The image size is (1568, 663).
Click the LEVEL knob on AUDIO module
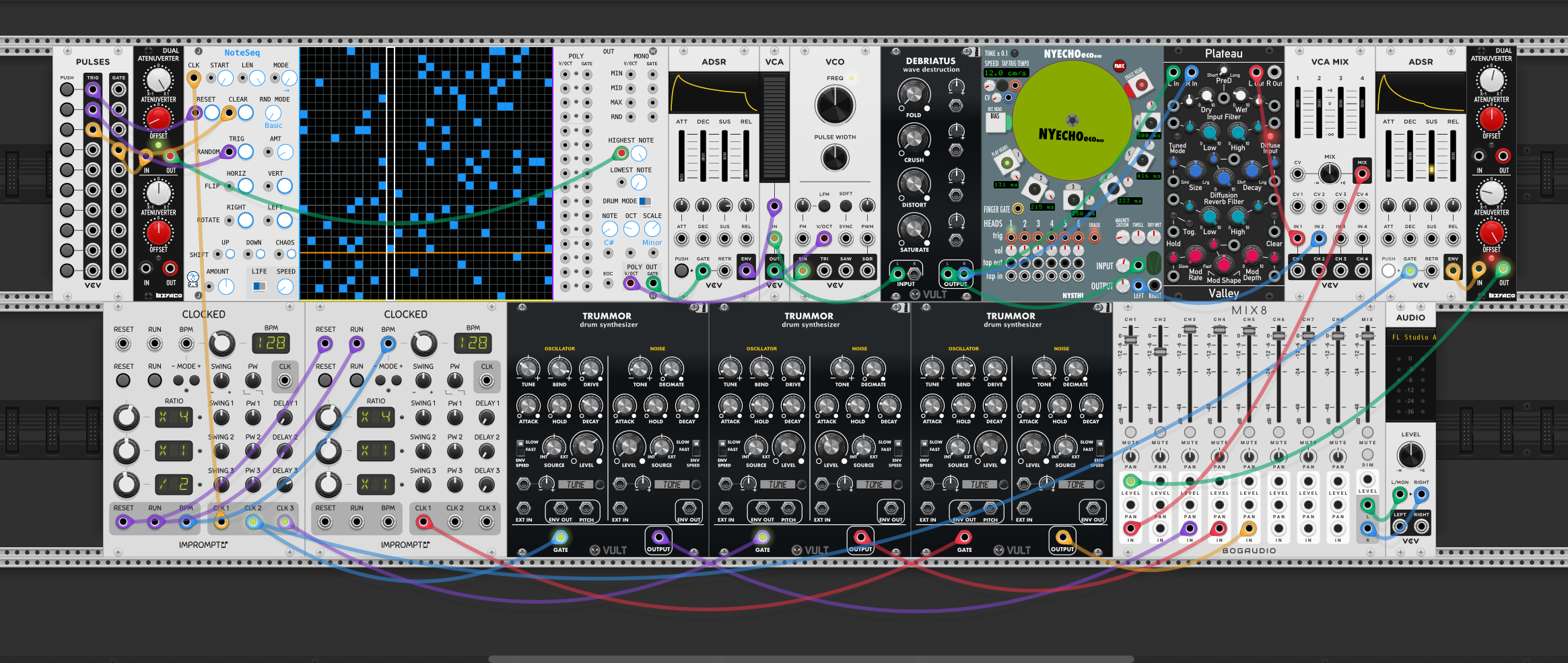tap(1411, 456)
